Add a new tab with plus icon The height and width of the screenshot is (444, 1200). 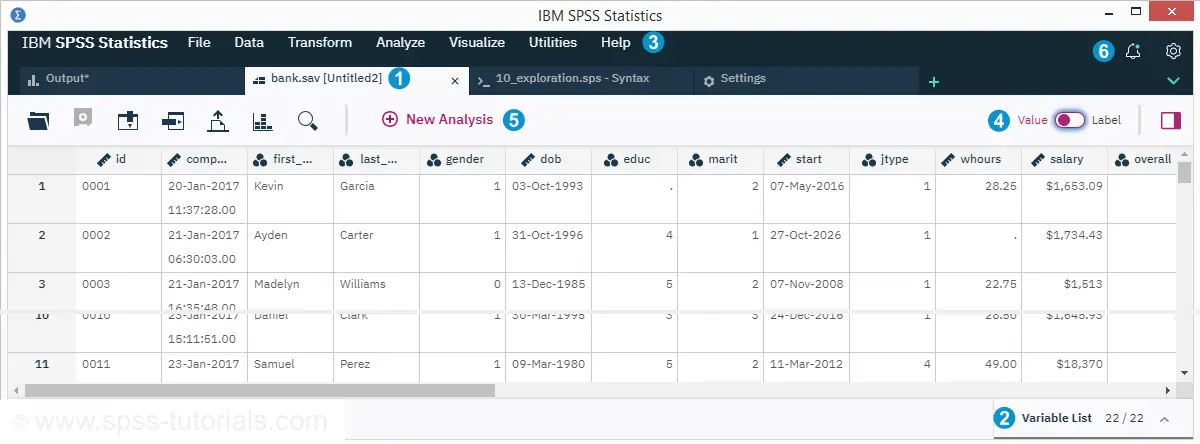coord(934,82)
